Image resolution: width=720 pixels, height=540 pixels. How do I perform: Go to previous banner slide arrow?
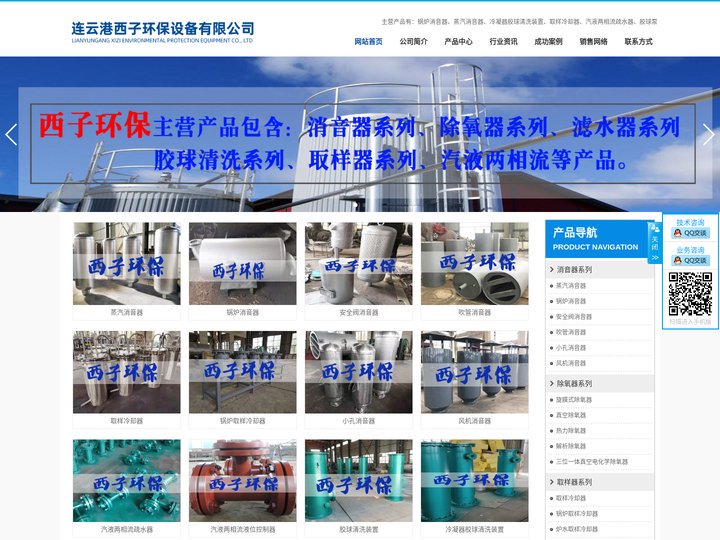[x=11, y=135]
